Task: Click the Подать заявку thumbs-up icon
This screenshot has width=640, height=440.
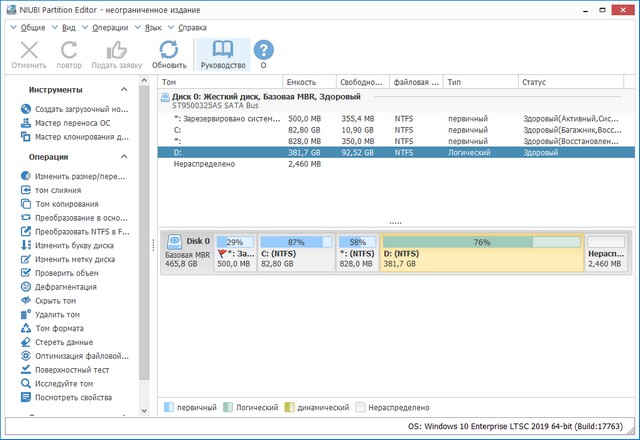Action: click(116, 49)
